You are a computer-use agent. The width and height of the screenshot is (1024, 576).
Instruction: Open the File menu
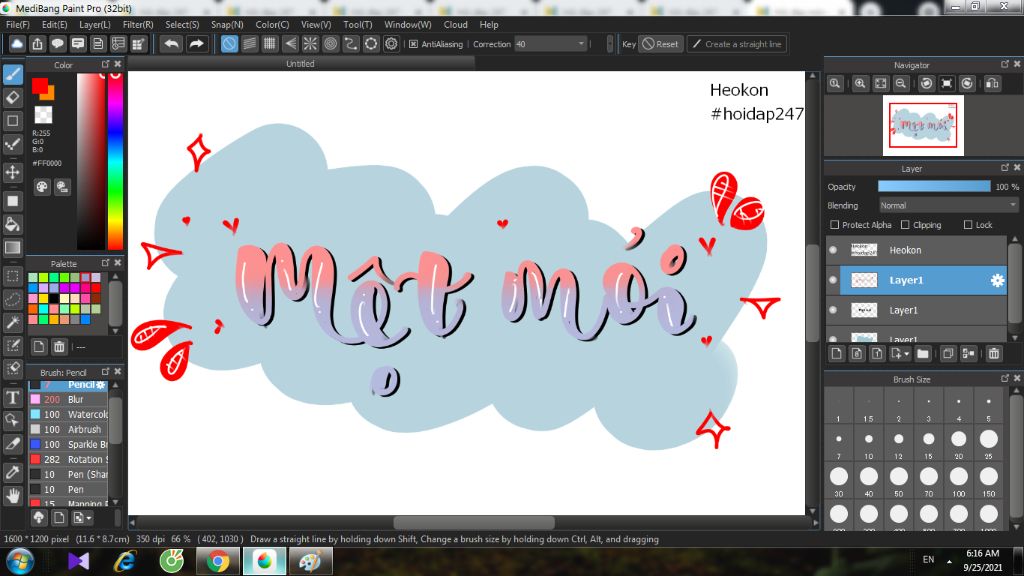point(18,24)
